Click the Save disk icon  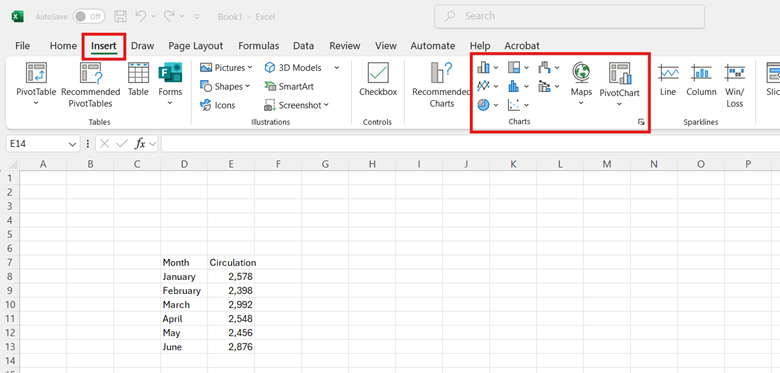(x=120, y=16)
